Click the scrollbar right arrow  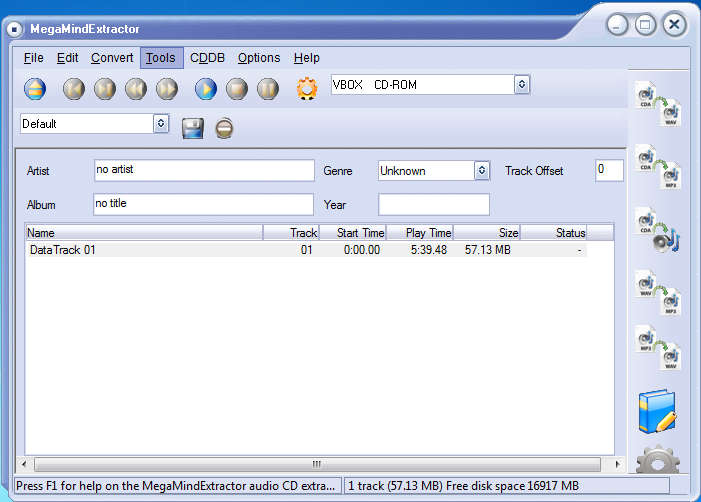click(617, 464)
